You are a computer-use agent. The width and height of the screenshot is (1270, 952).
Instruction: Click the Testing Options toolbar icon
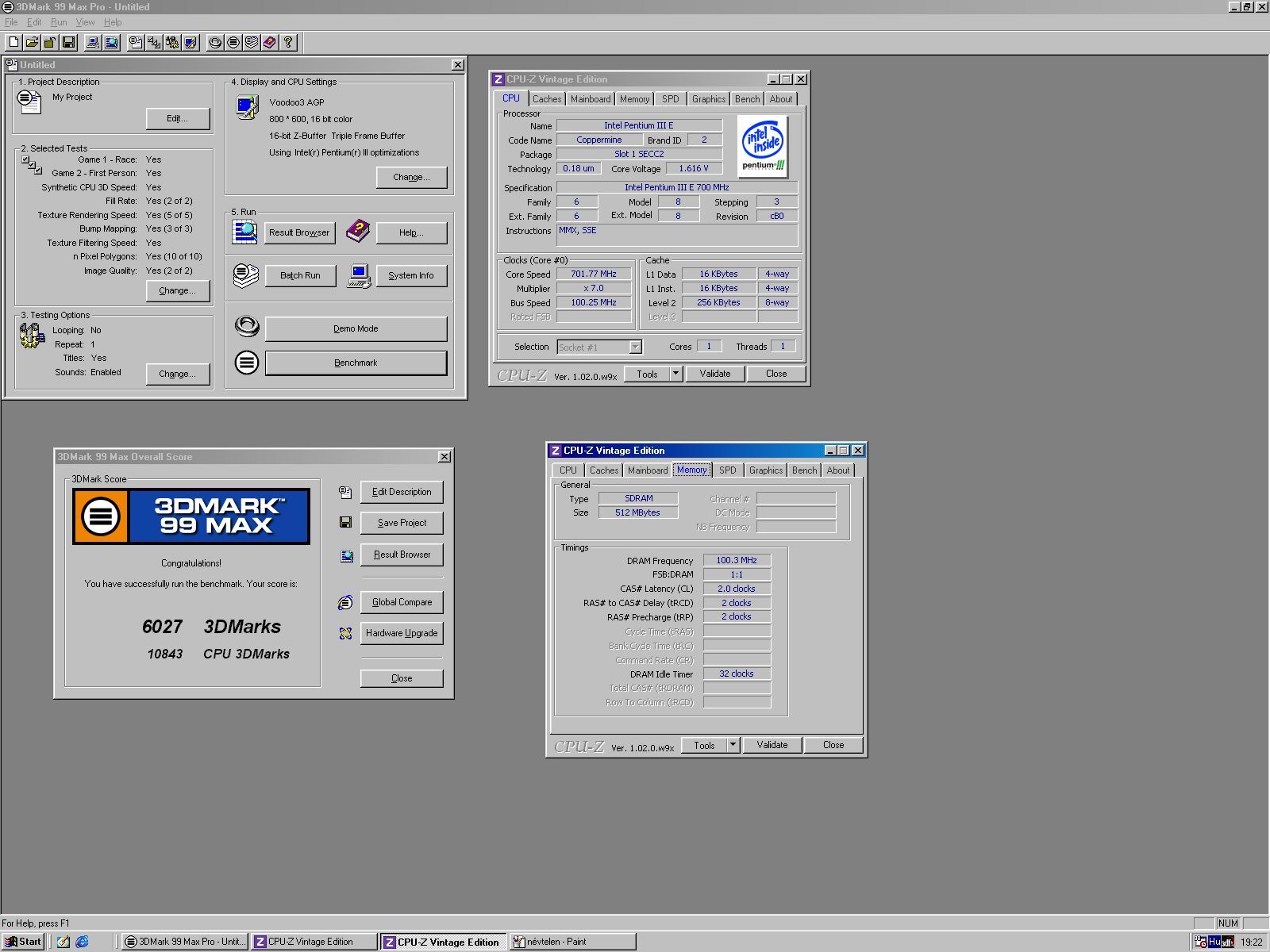pyautogui.click(x=172, y=42)
